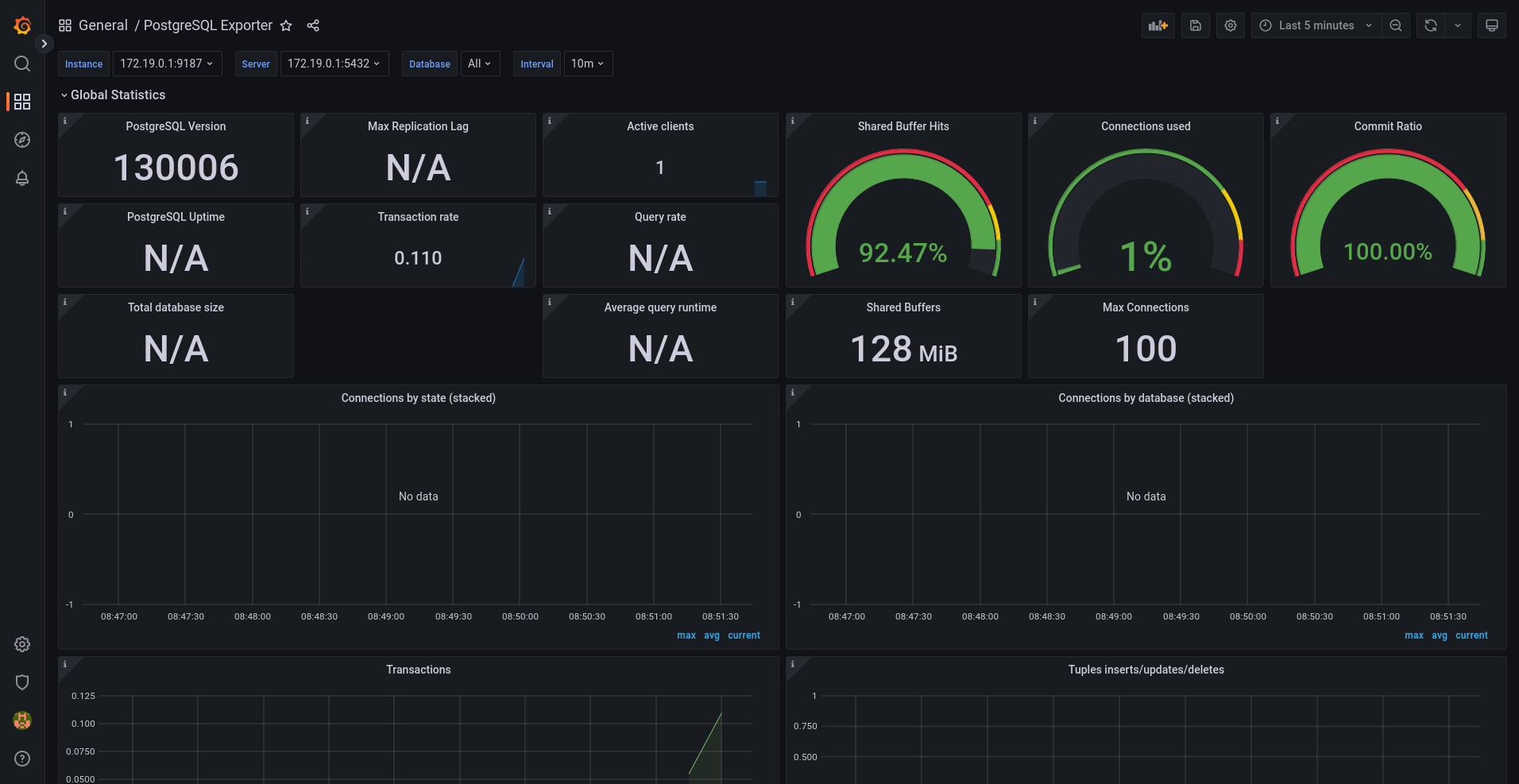Click the zoom out time range button
This screenshot has width=1519, height=784.
[x=1395, y=25]
